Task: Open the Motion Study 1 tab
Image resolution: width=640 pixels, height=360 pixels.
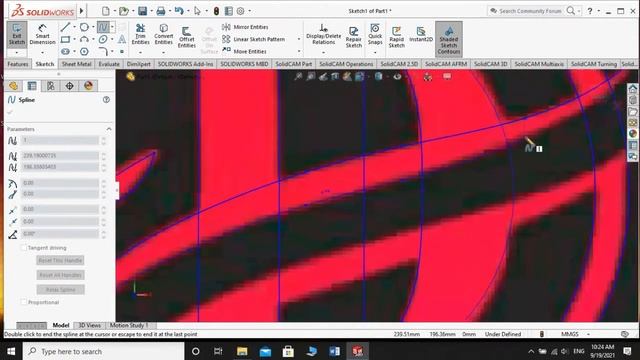Action: tap(129, 325)
